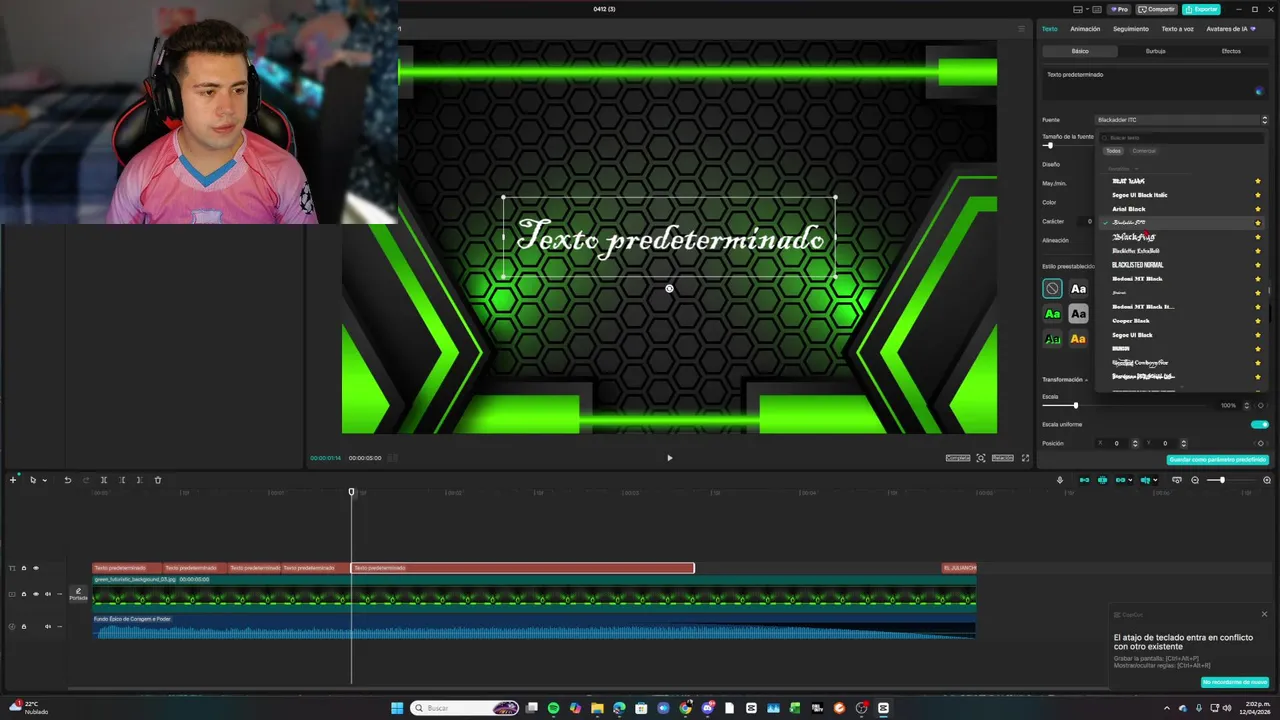Mute the video track speaker icon
1280x720 pixels.
[47, 594]
